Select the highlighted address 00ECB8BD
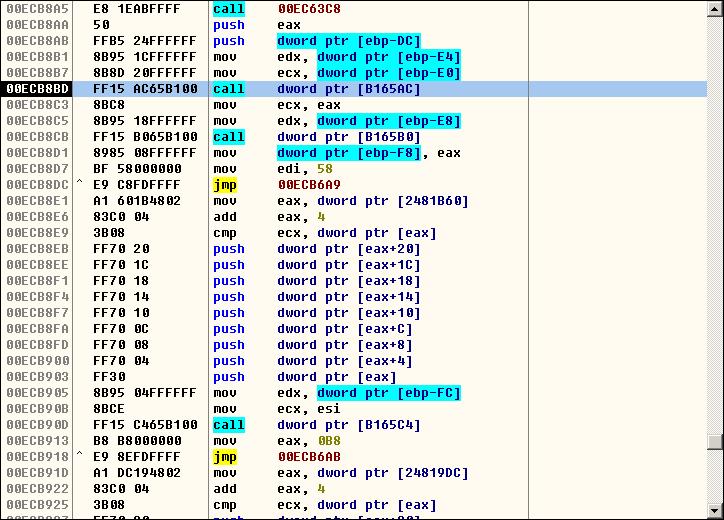Image resolution: width=724 pixels, height=520 pixels. click(37, 89)
